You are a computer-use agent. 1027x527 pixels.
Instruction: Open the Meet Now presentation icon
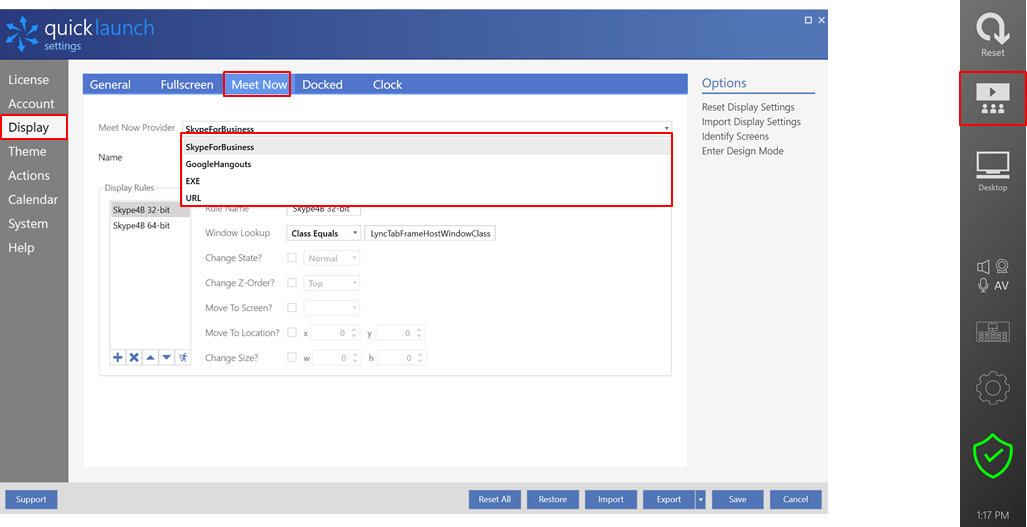(992, 98)
